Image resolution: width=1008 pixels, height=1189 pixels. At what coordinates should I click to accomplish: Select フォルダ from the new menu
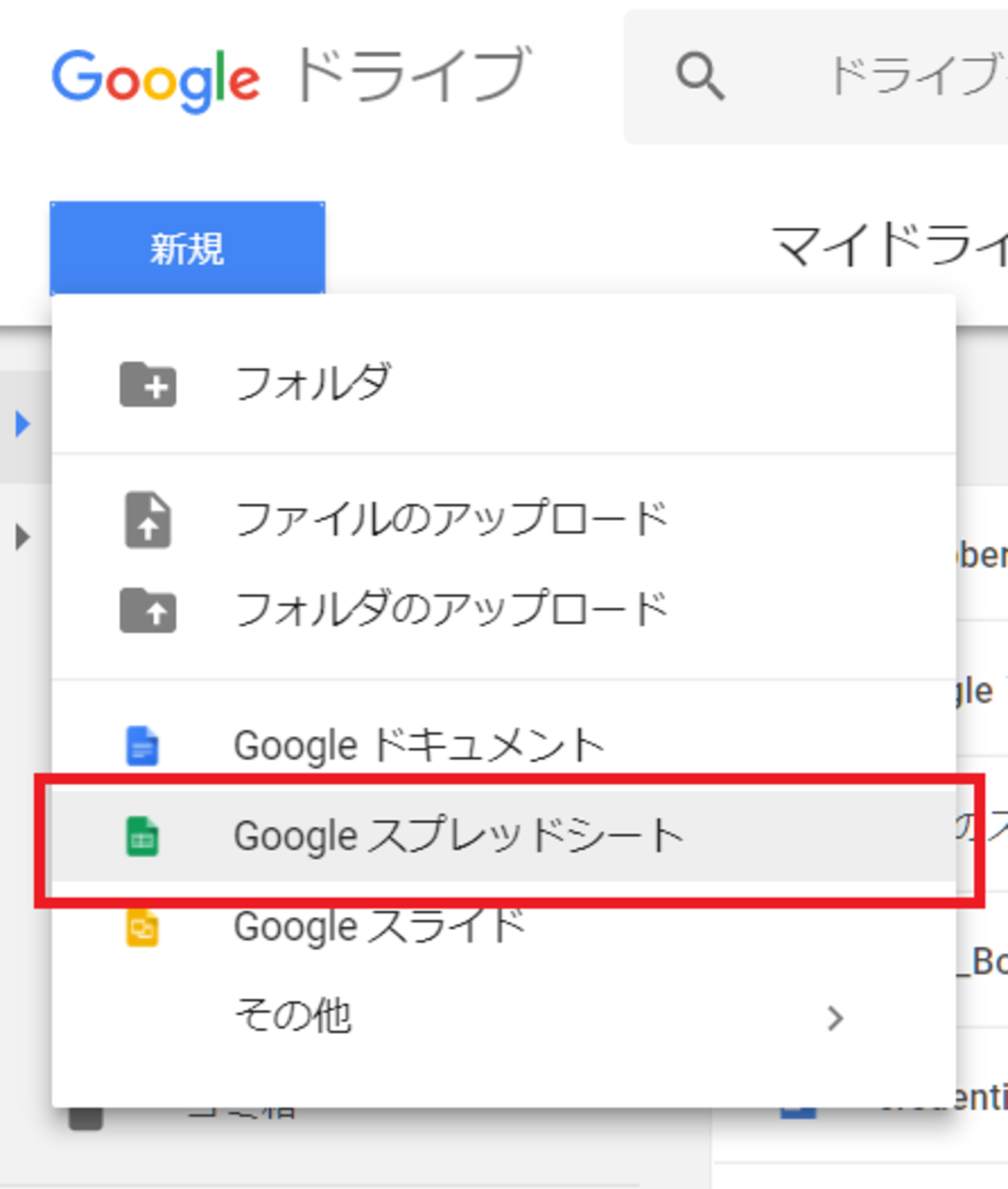click(x=312, y=384)
